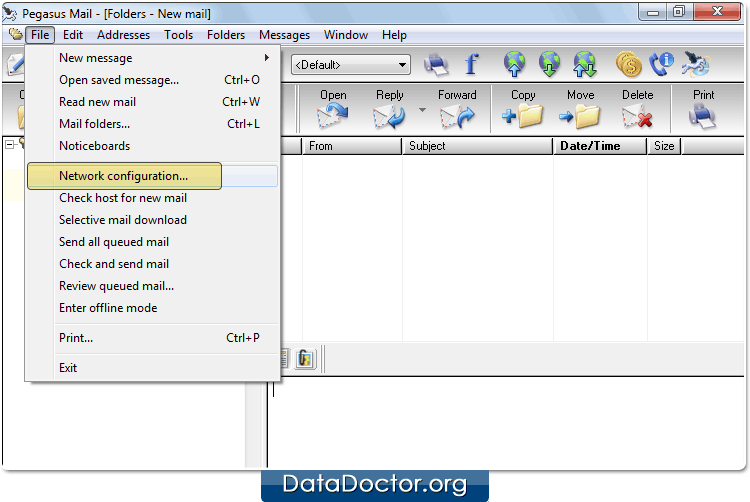Image resolution: width=750 pixels, height=502 pixels.
Task: Choose Open saved message... from File menu
Action: tap(153, 80)
